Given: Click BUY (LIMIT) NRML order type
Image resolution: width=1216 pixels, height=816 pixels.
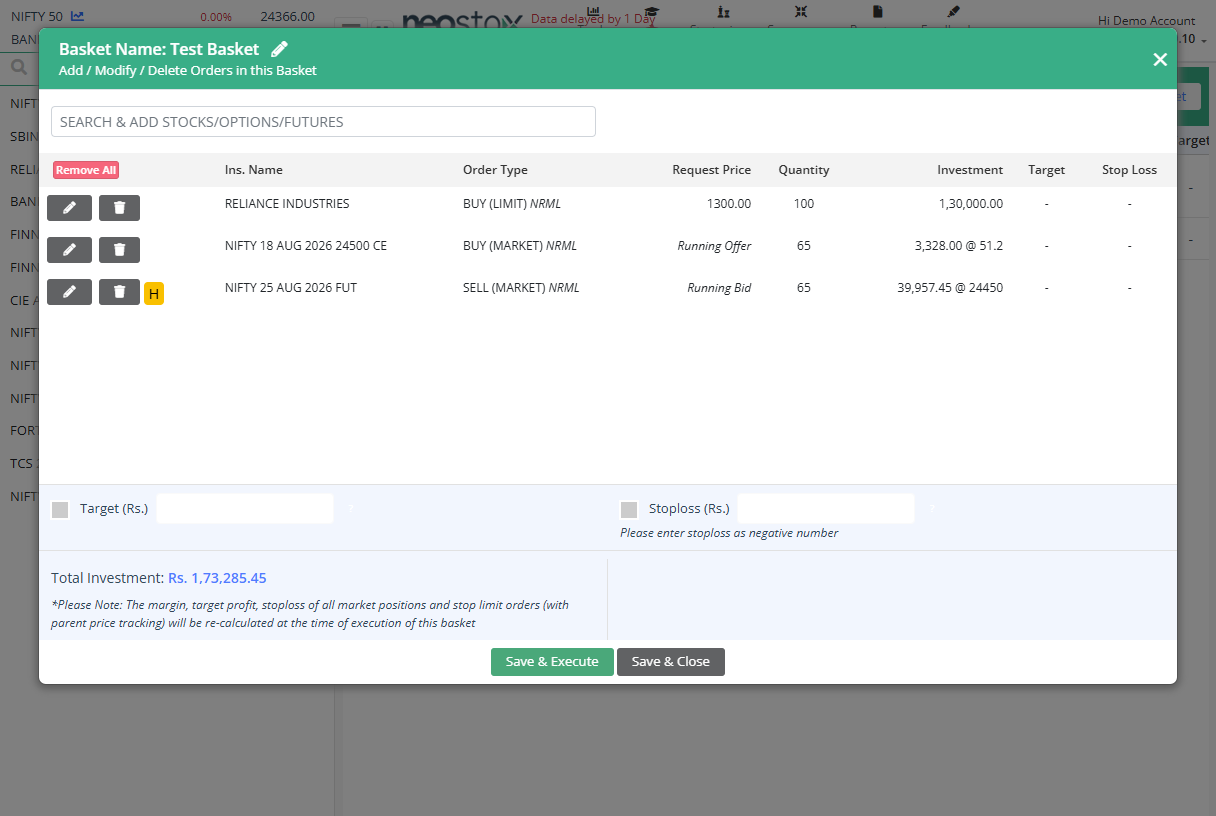Looking at the screenshot, I should [512, 204].
